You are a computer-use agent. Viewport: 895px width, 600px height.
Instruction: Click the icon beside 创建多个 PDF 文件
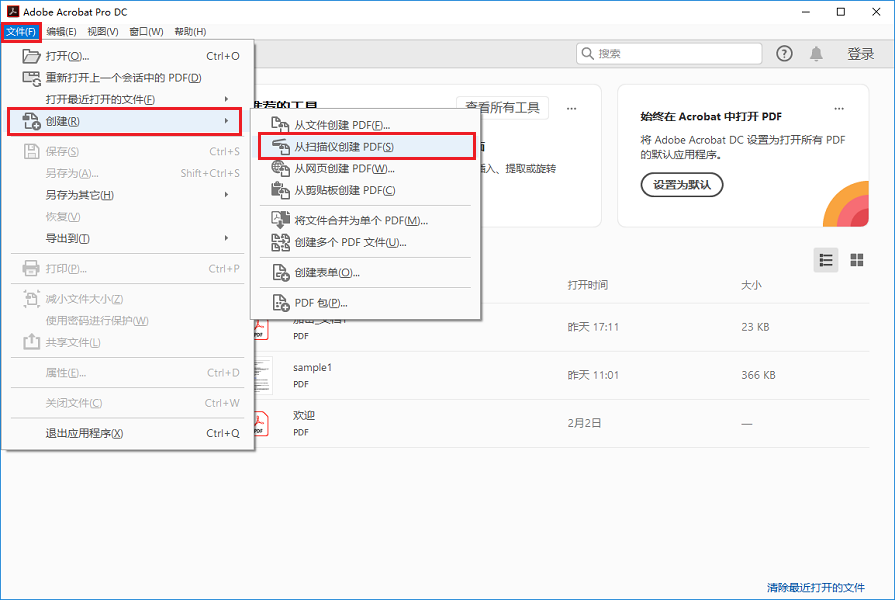click(x=280, y=242)
